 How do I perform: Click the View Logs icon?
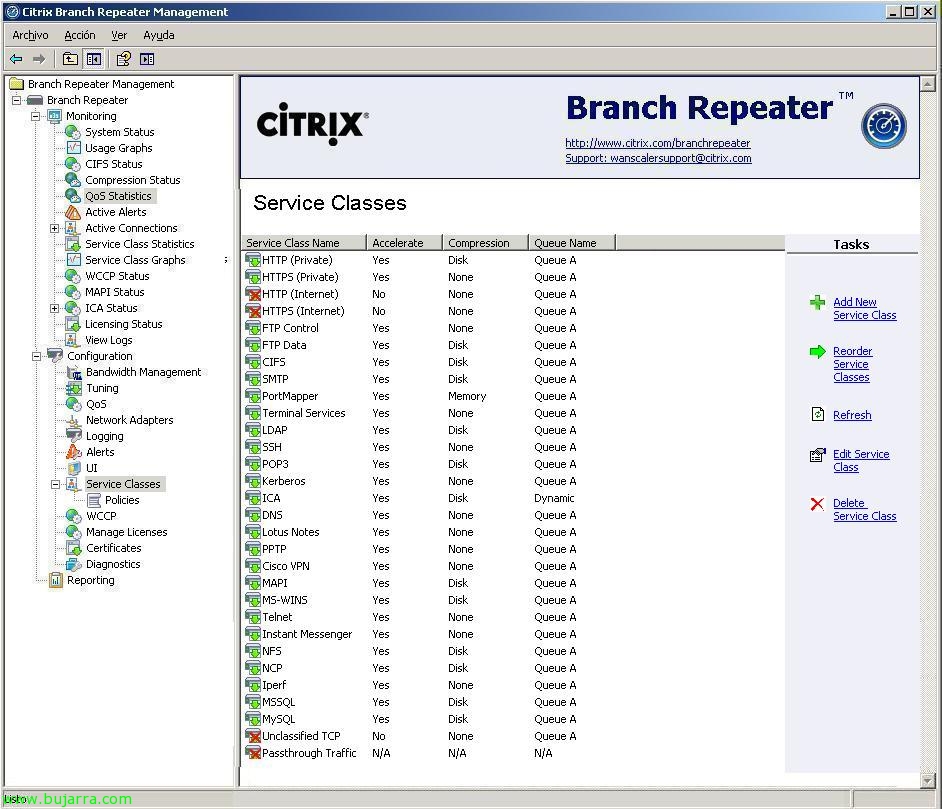[71, 340]
